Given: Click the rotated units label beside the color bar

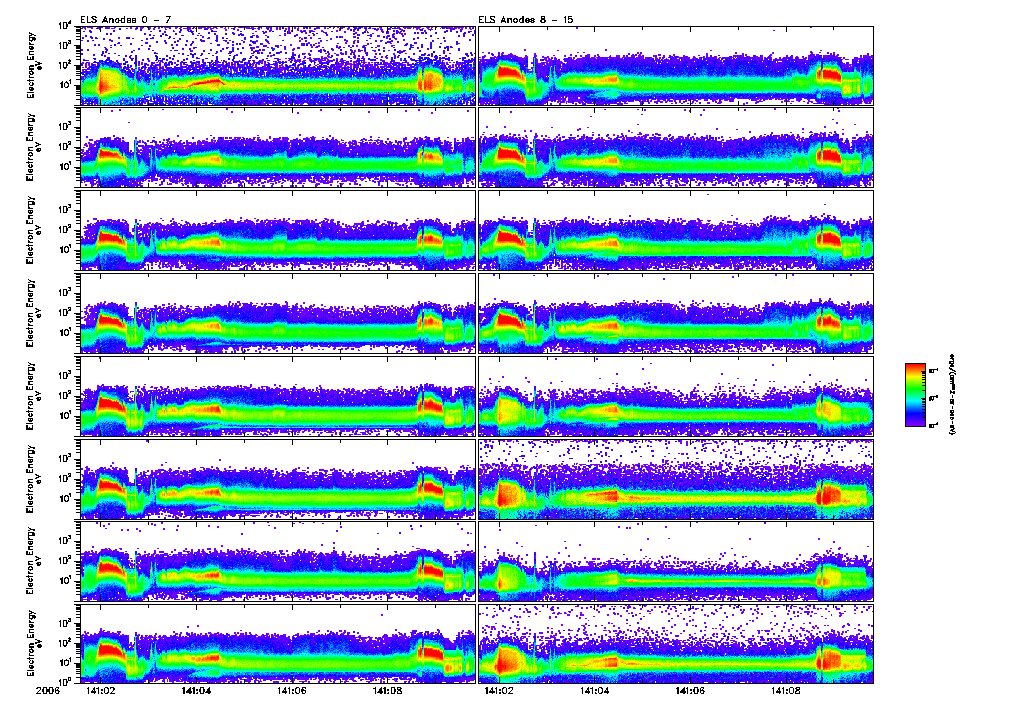Looking at the screenshot, I should pos(951,395).
